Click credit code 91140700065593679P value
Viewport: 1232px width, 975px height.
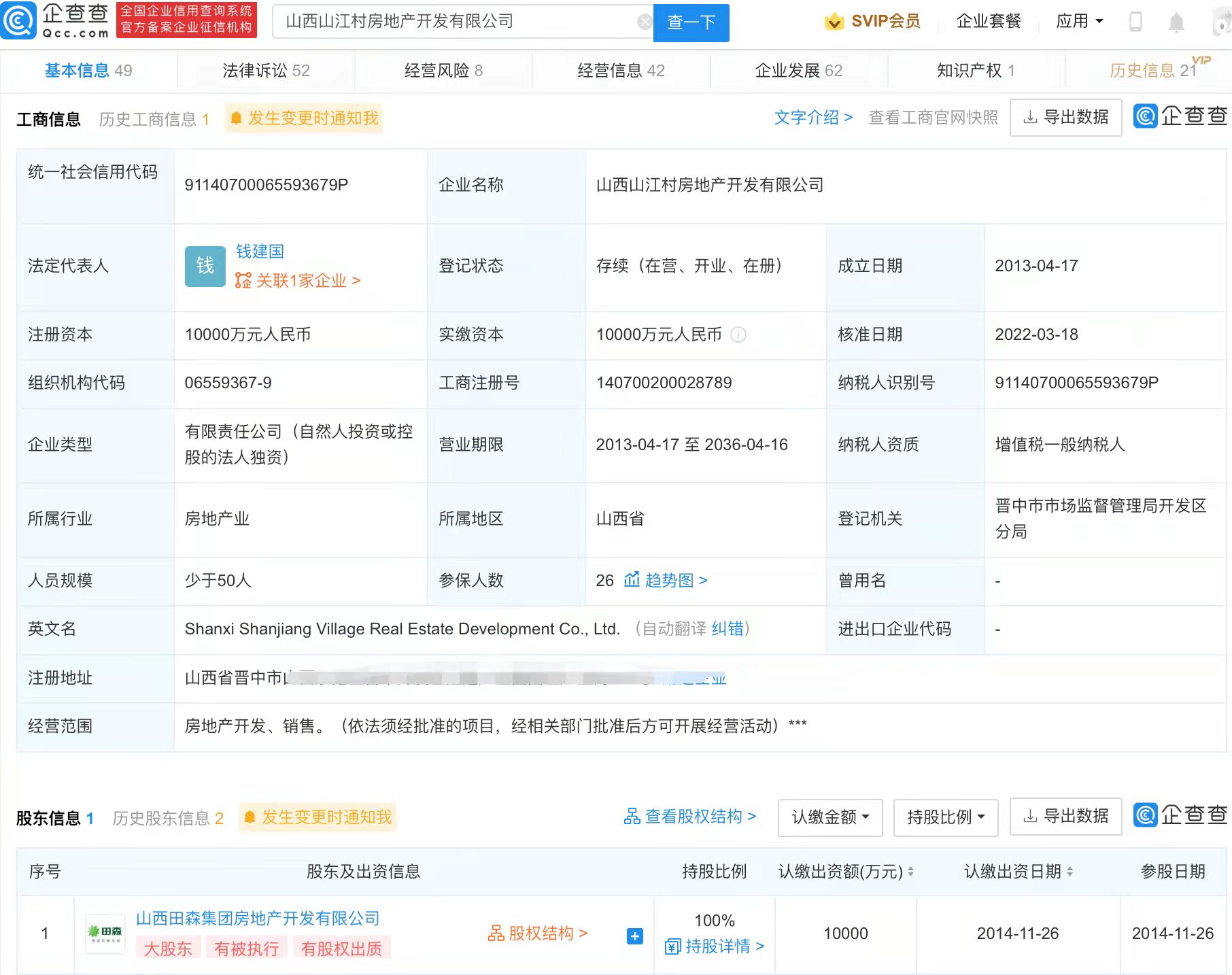pyautogui.click(x=267, y=185)
